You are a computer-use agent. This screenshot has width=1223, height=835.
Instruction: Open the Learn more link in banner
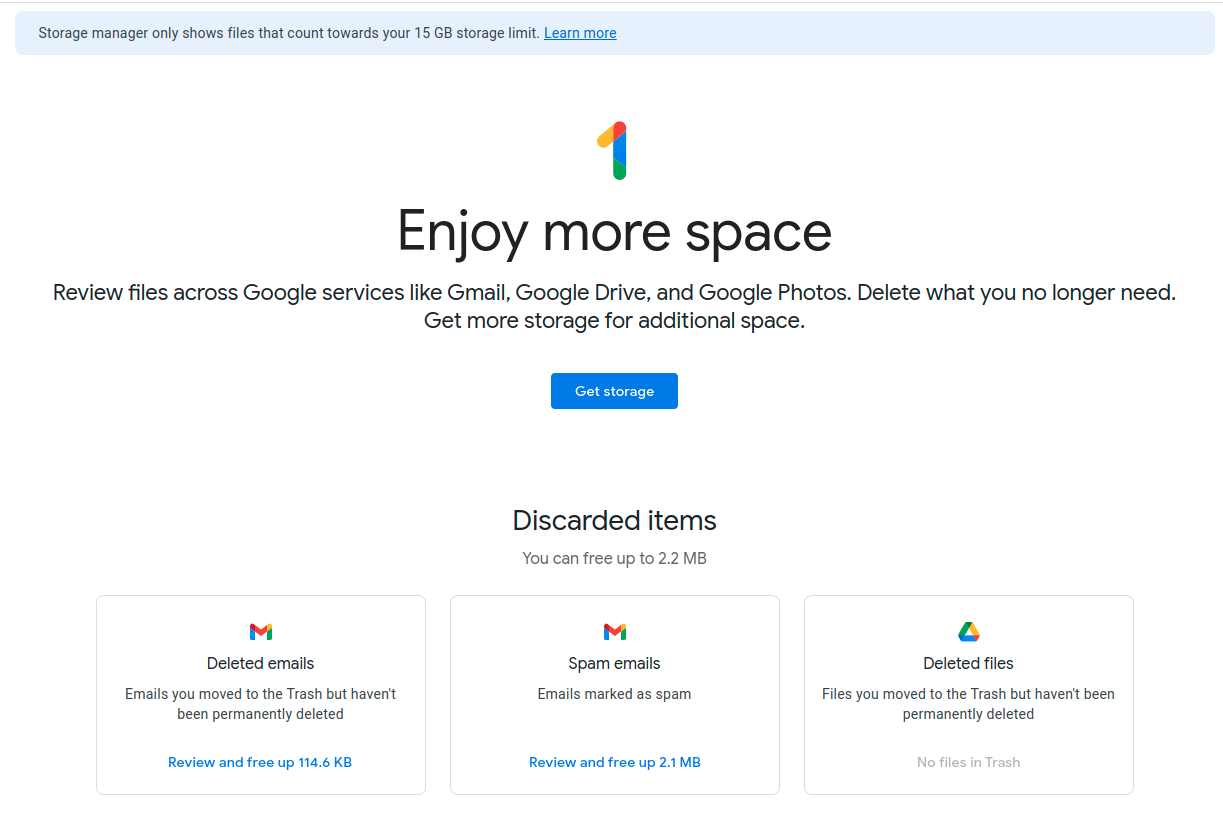click(580, 33)
